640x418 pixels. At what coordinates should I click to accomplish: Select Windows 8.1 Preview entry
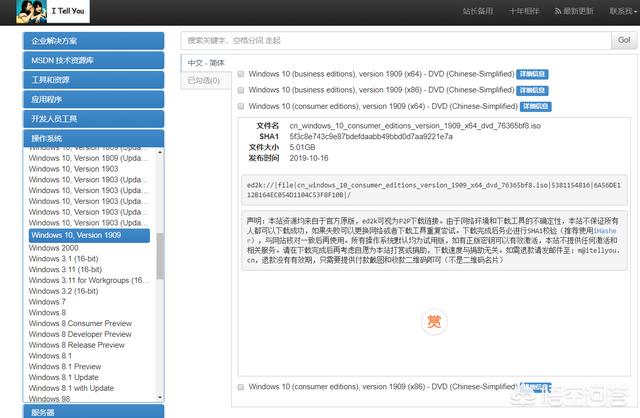[64, 367]
